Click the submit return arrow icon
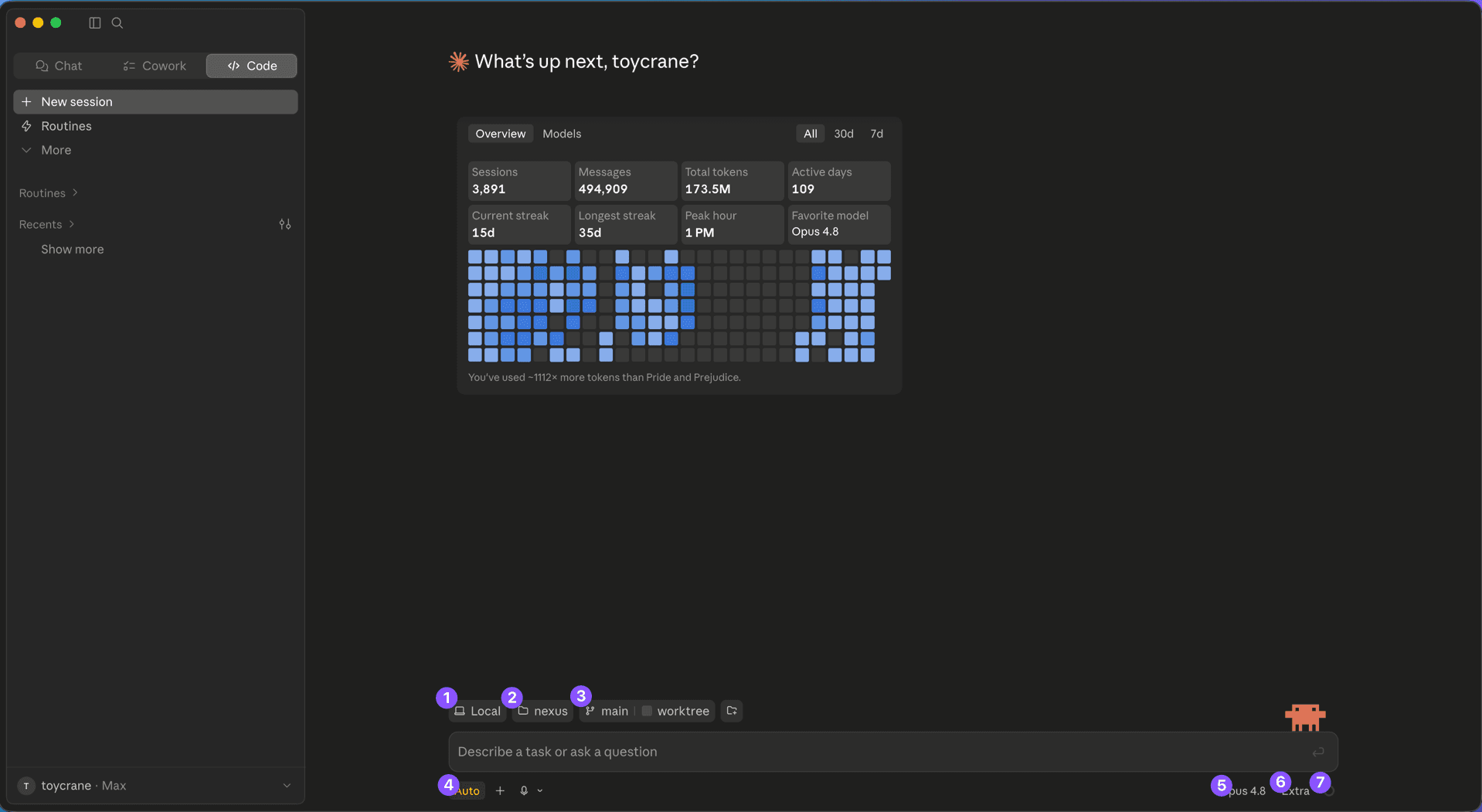This screenshot has width=1482, height=812. pos(1318,752)
